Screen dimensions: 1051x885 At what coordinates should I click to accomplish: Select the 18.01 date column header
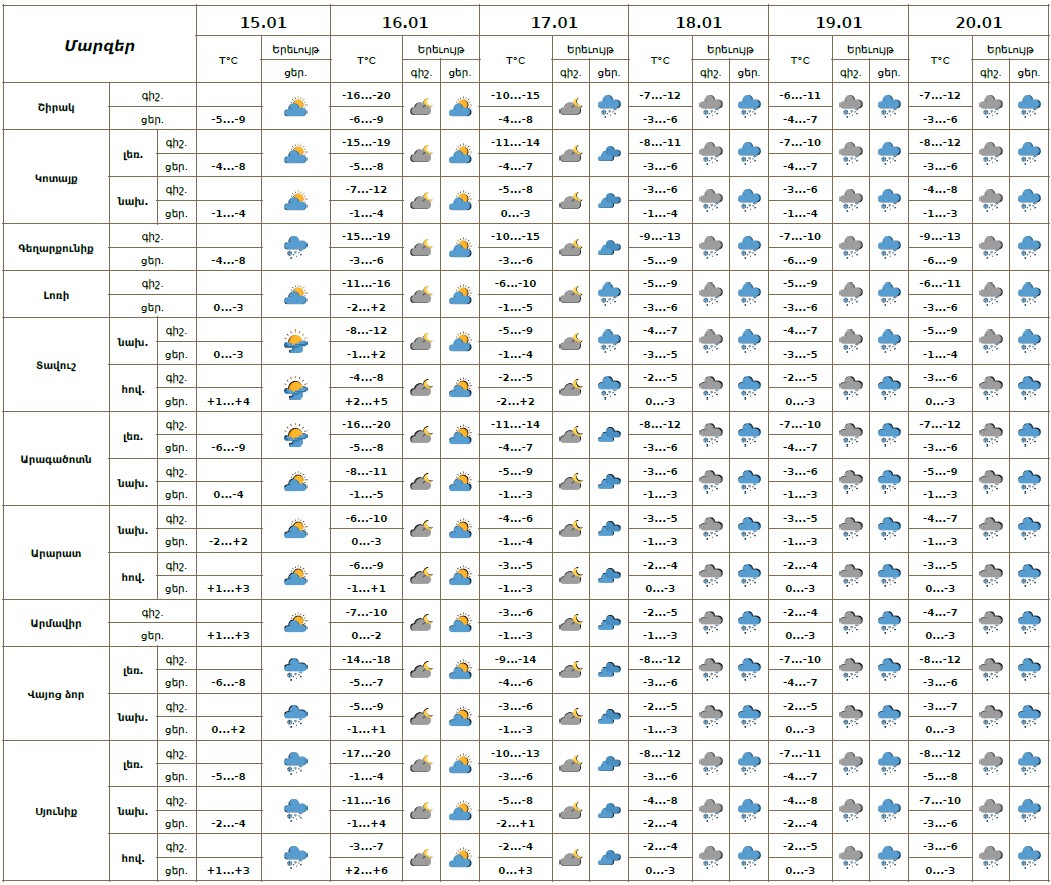click(698, 22)
